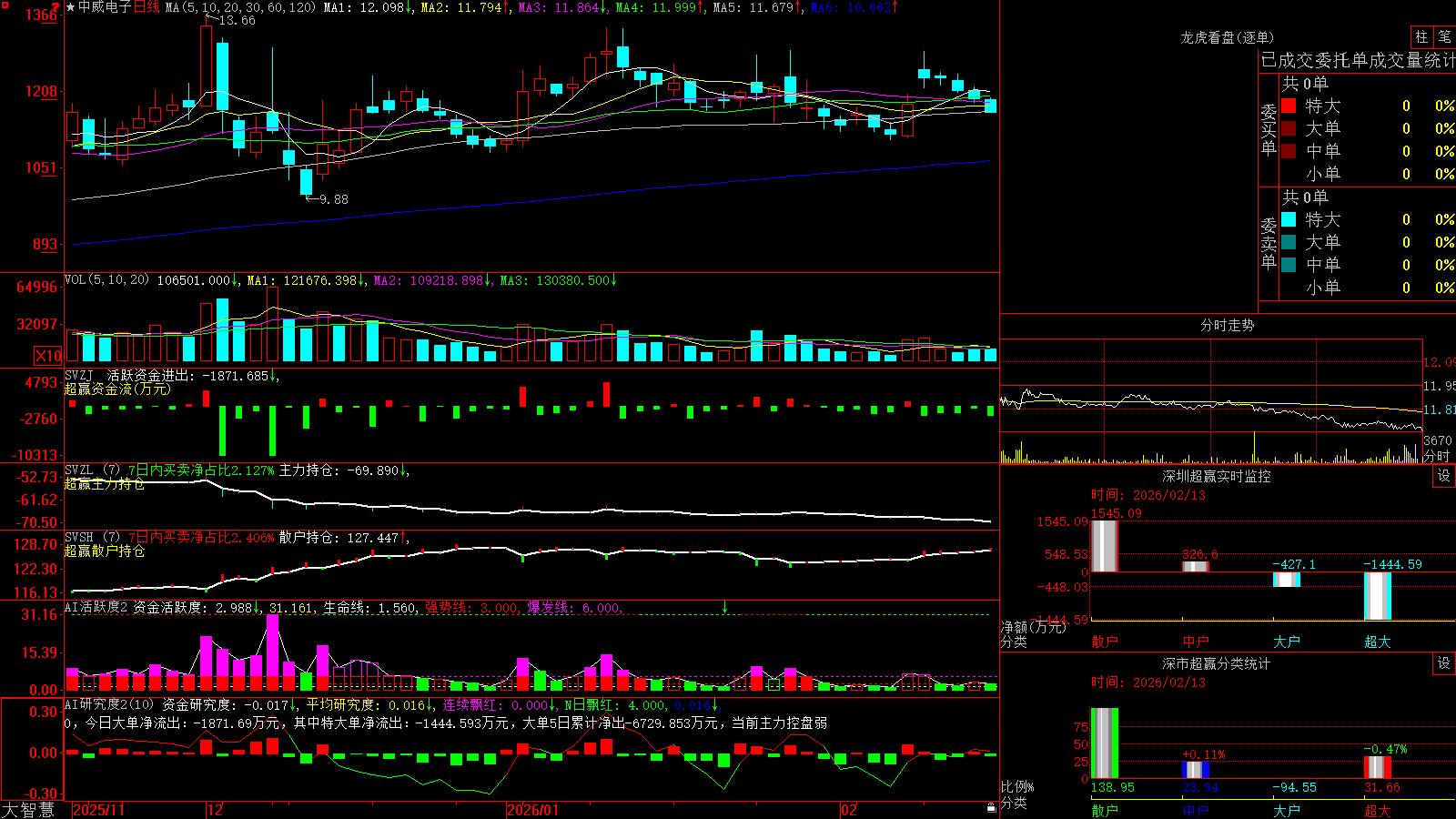Click the lock icon at the timeline end
This screenshot has height=819, width=1456.
tap(992, 808)
